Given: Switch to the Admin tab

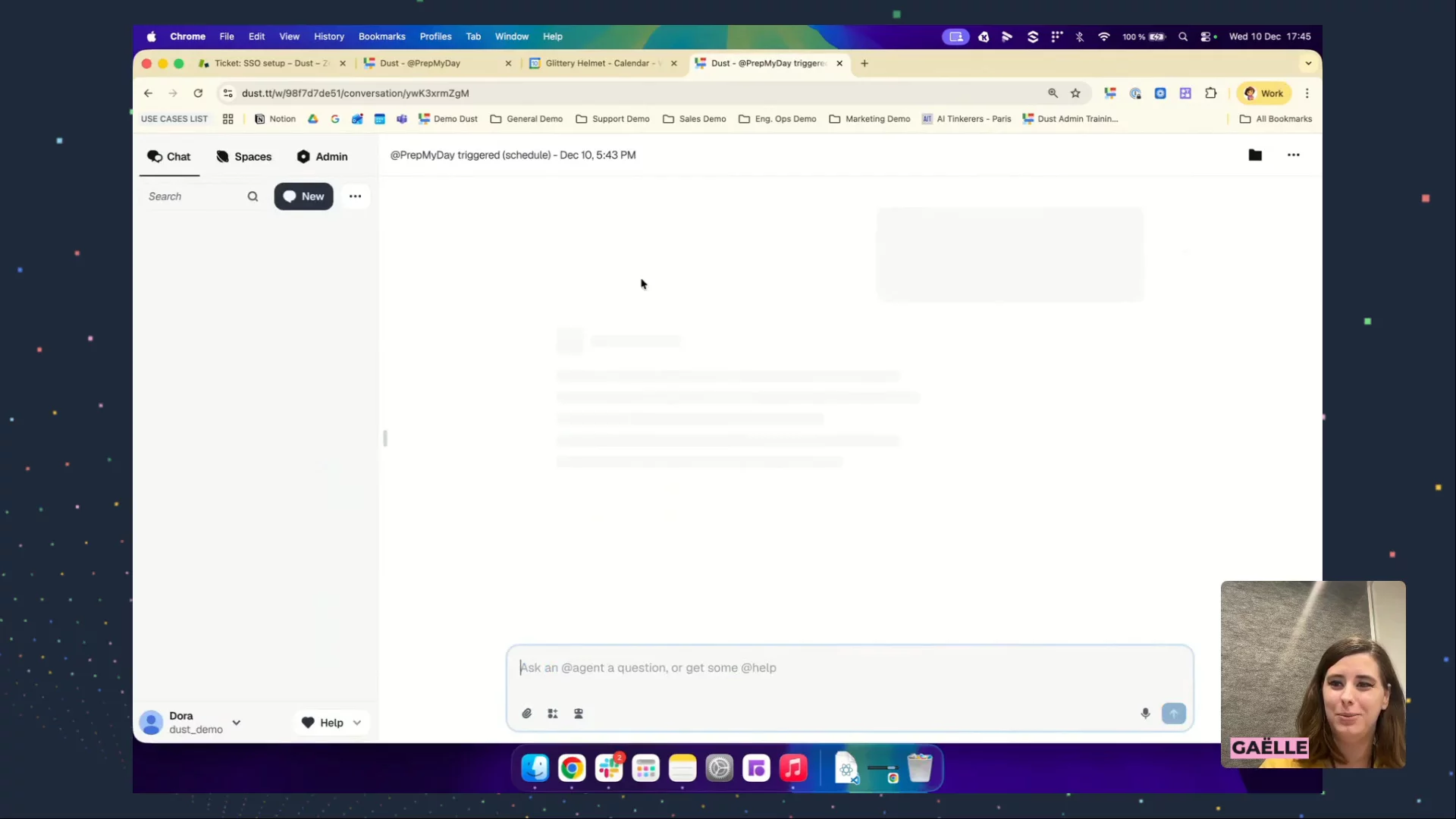Looking at the screenshot, I should pyautogui.click(x=322, y=156).
